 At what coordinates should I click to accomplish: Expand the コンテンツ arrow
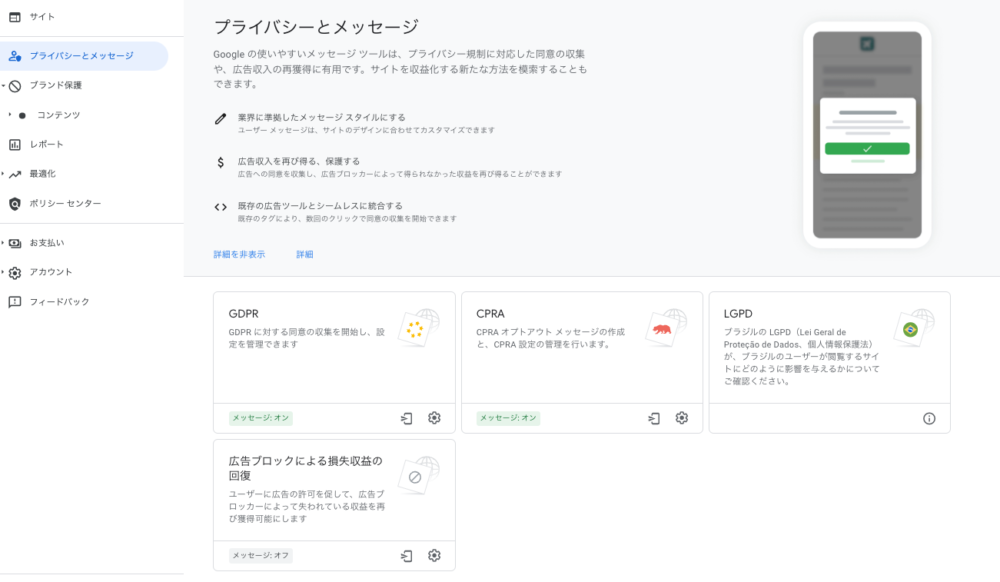(x=10, y=115)
